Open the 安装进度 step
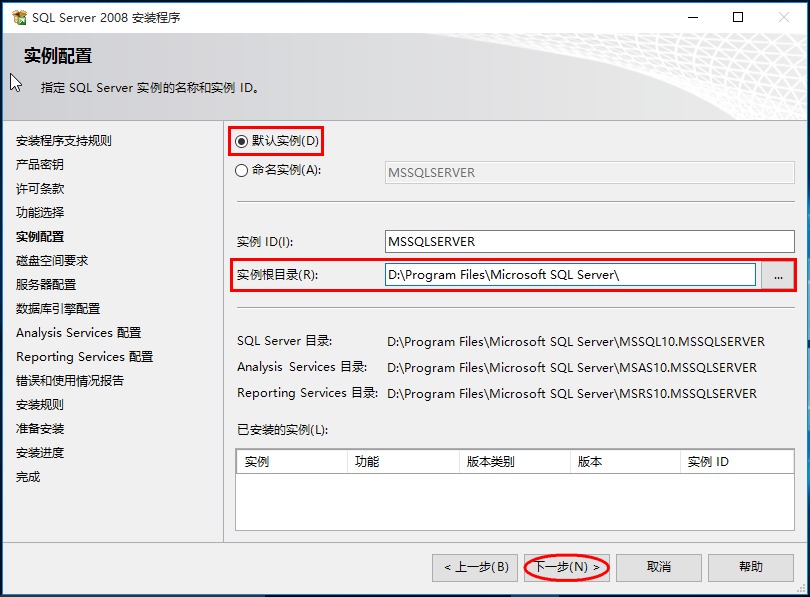The image size is (810, 597). tap(40, 452)
